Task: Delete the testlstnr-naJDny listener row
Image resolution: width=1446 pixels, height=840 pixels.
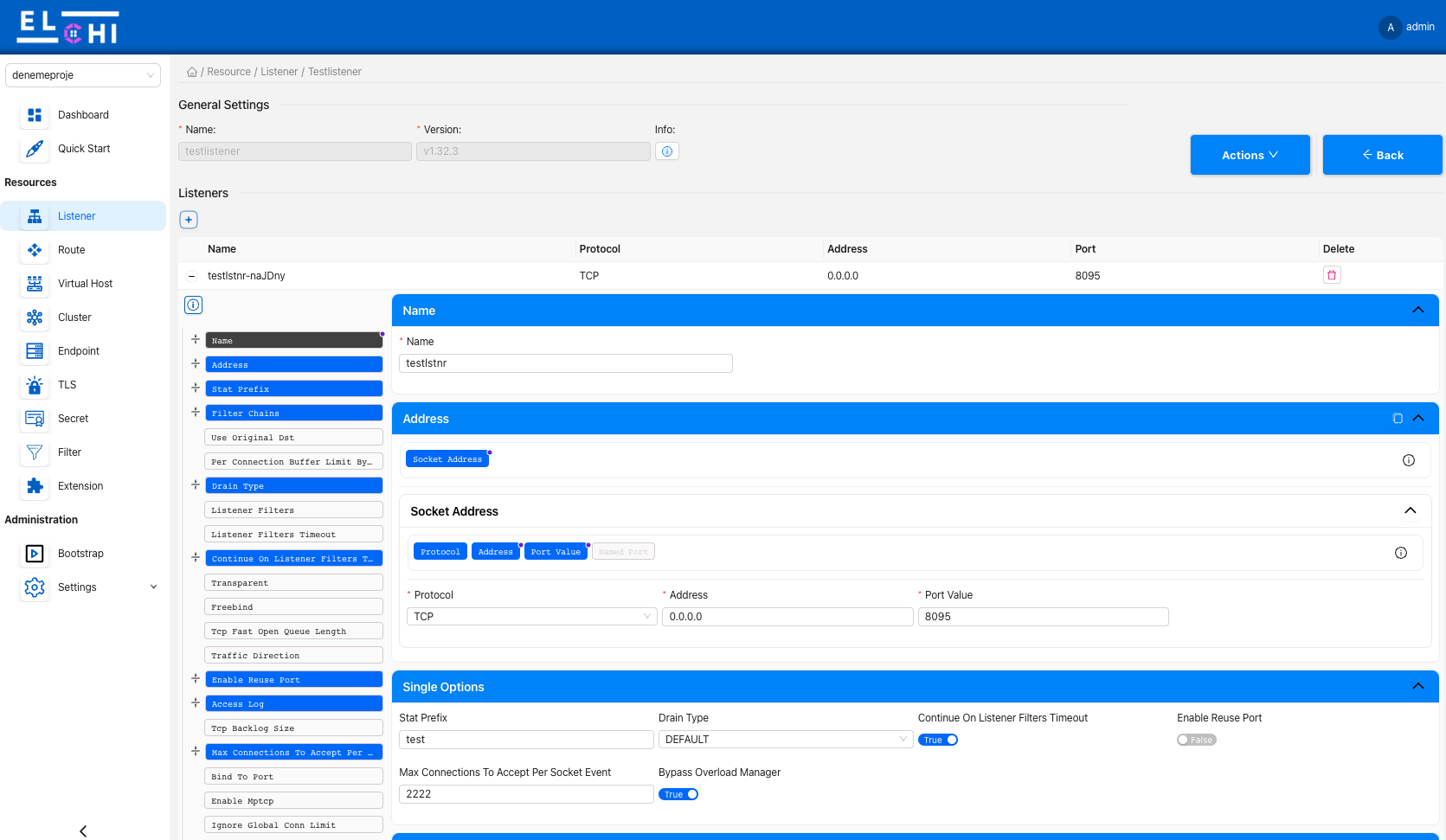Action: click(1332, 275)
